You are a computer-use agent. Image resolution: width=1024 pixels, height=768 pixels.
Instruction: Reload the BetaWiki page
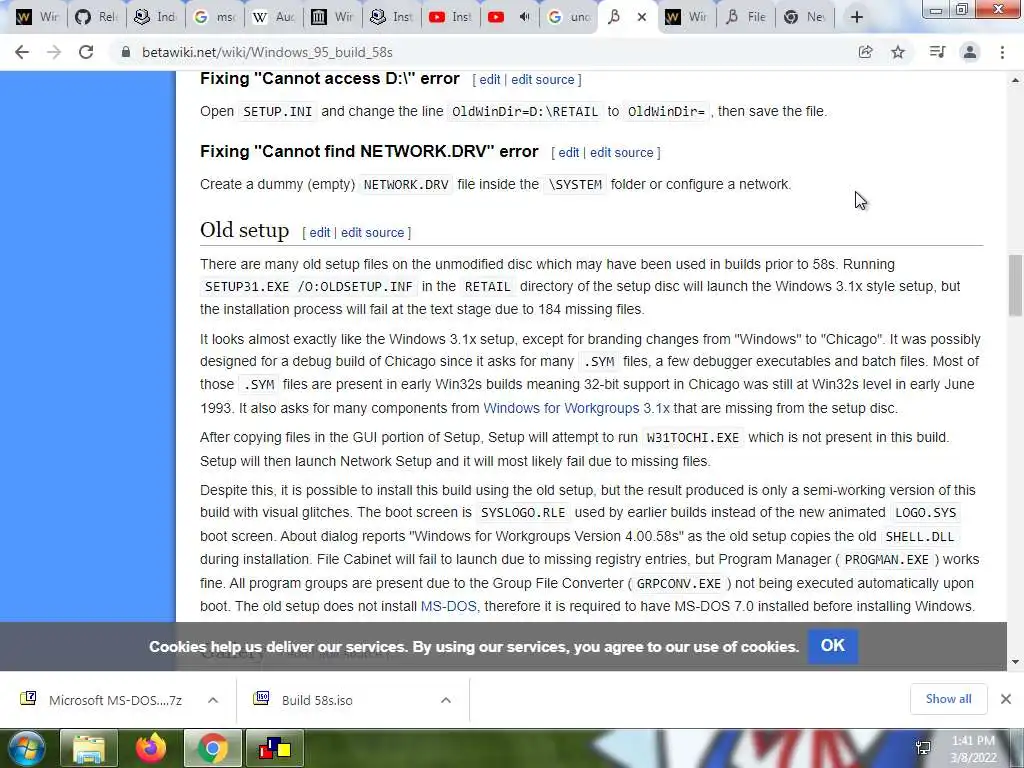pos(86,52)
